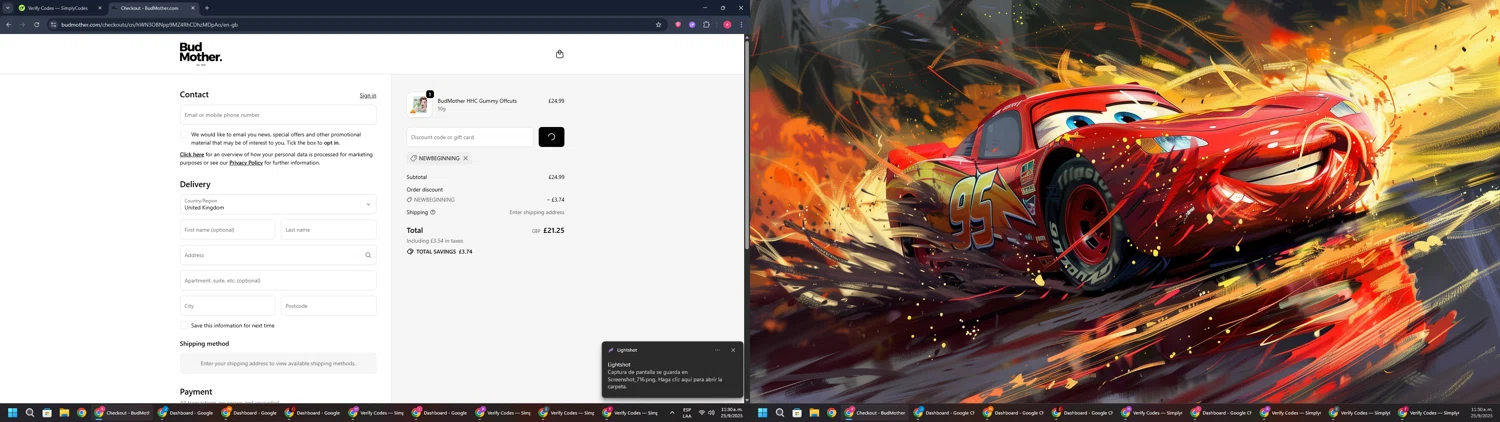This screenshot has width=1500, height=422.
Task: Click the Sign in link
Action: (368, 96)
